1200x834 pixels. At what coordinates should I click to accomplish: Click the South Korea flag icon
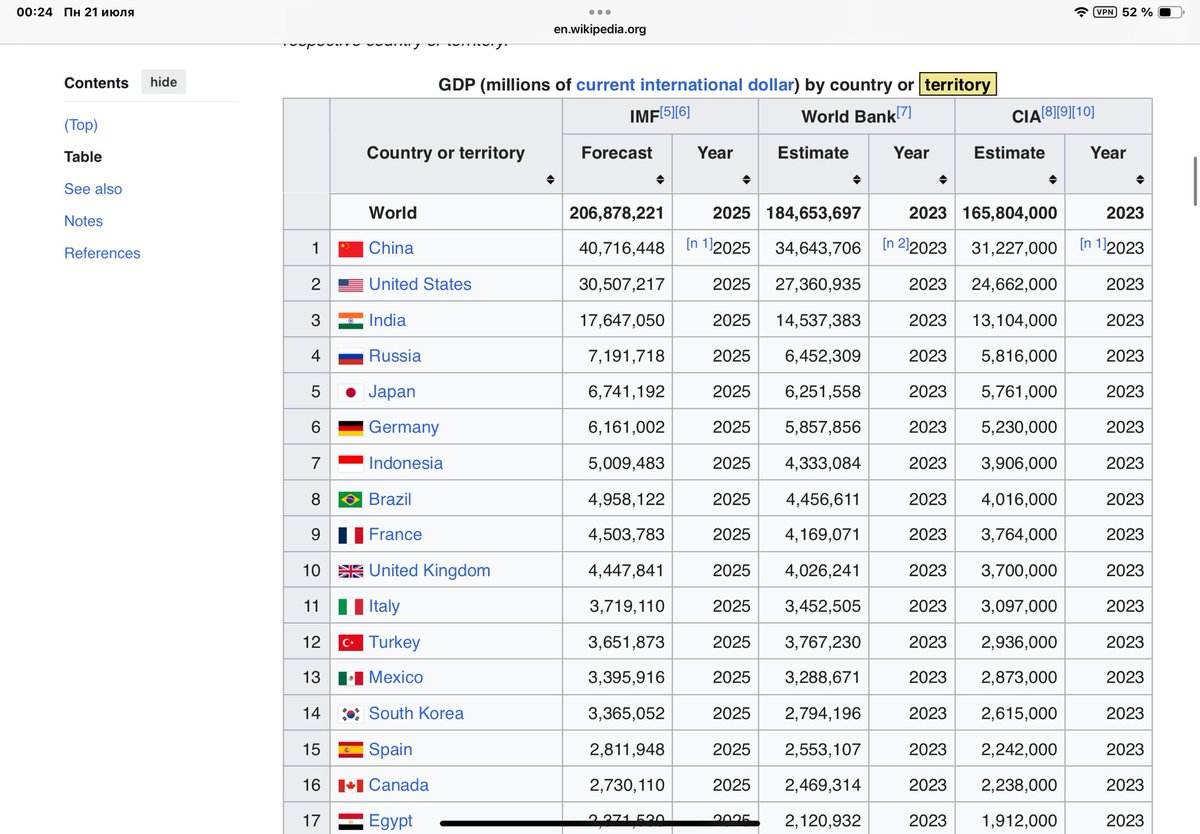pyautogui.click(x=350, y=714)
